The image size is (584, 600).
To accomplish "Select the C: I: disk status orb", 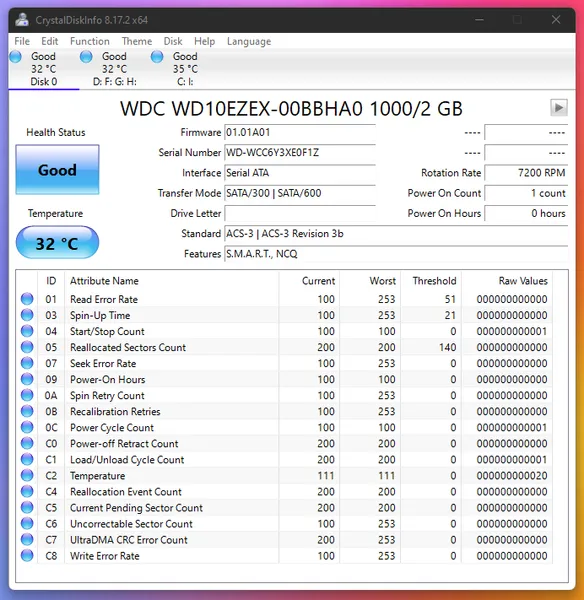I will click(x=157, y=57).
